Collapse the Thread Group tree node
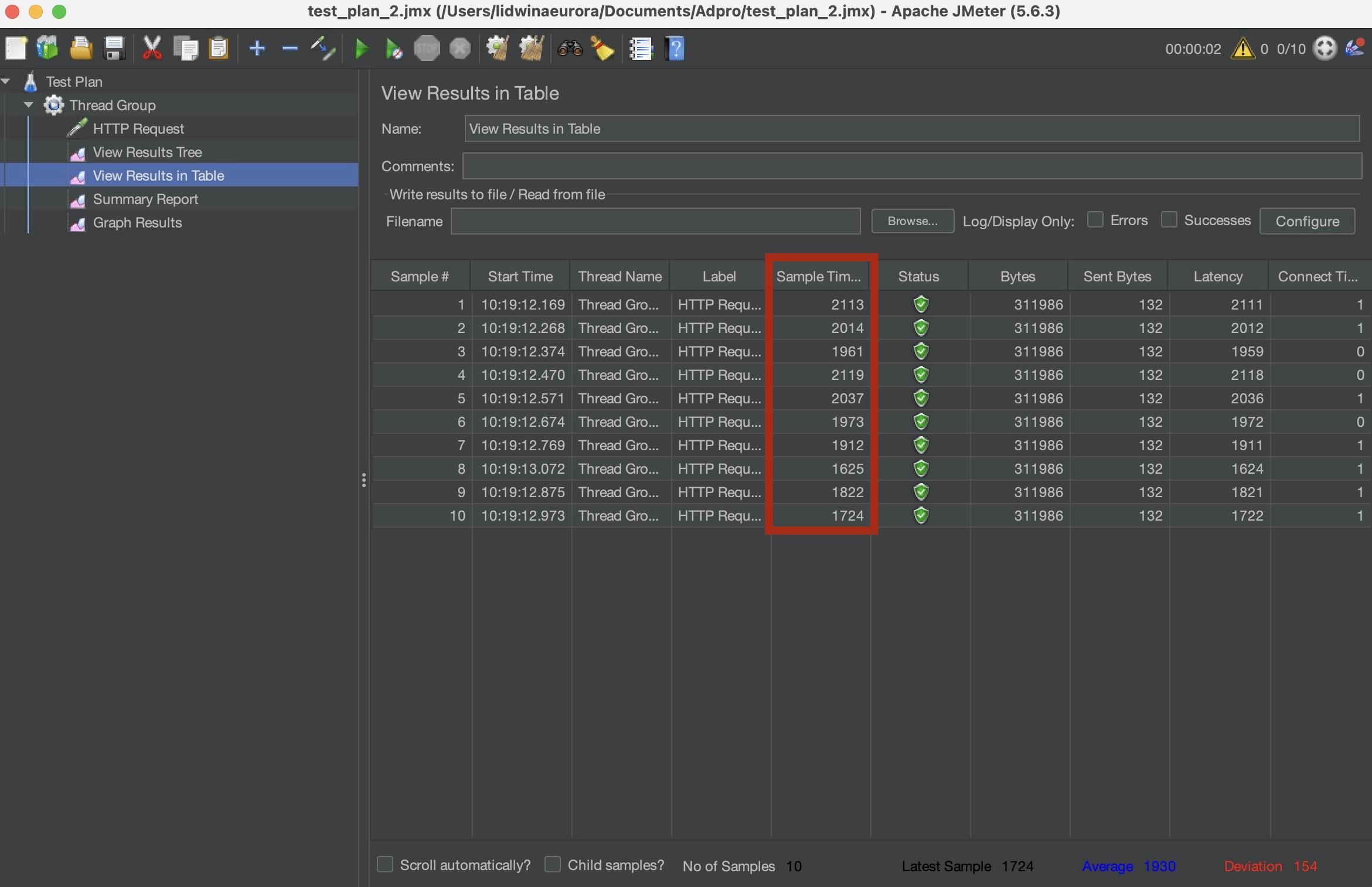 coord(28,105)
